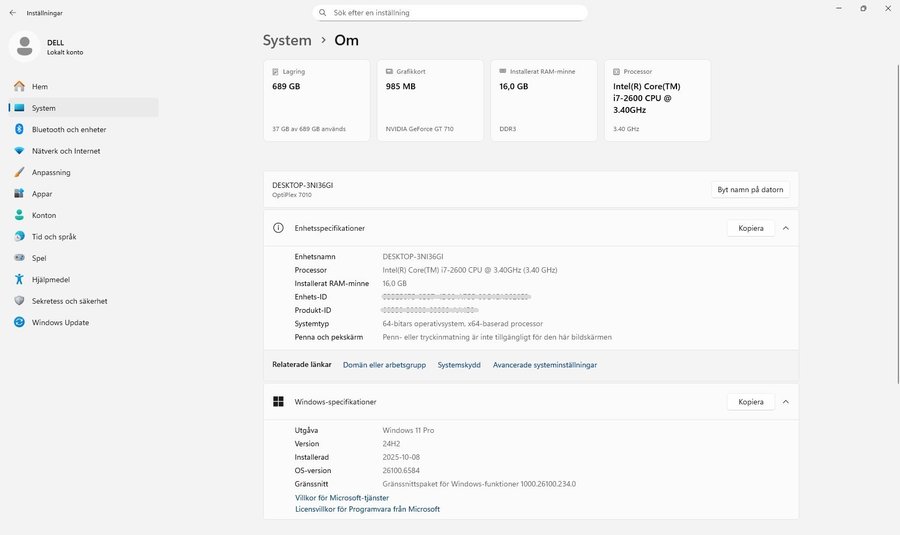Open the Appar settings section
Viewport: 900px width, 535px height.
(43, 194)
